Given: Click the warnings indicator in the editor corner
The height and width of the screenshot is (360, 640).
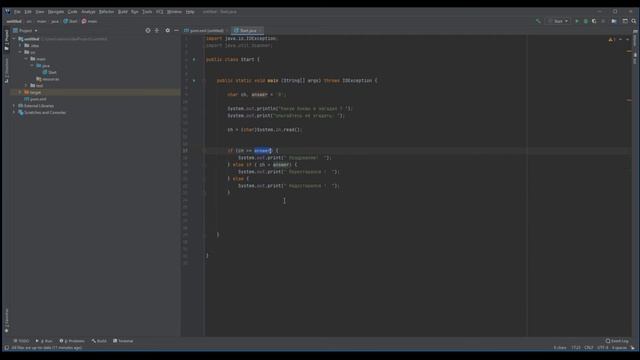Looking at the screenshot, I should (612, 40).
